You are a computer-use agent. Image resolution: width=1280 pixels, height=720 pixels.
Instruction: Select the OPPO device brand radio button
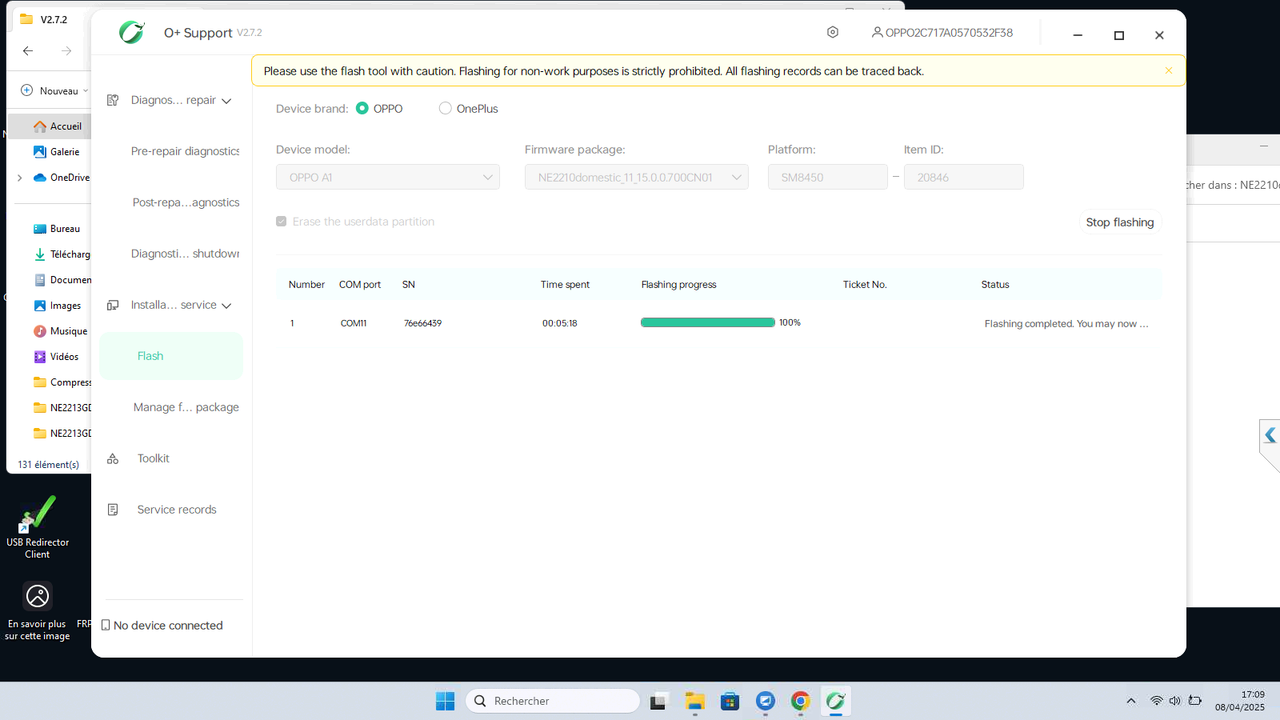pos(362,108)
